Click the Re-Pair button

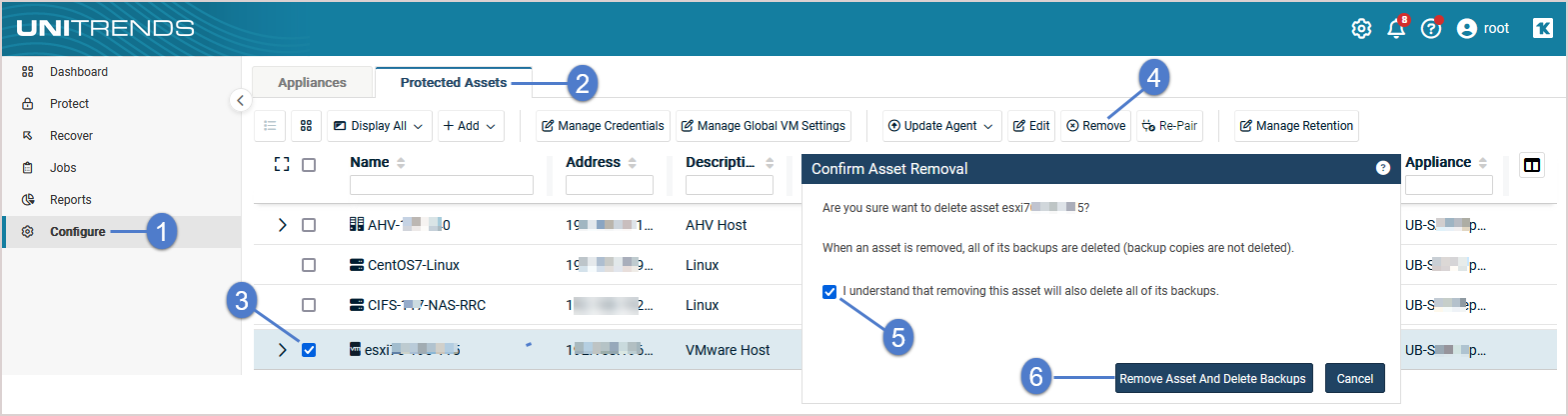point(1169,126)
